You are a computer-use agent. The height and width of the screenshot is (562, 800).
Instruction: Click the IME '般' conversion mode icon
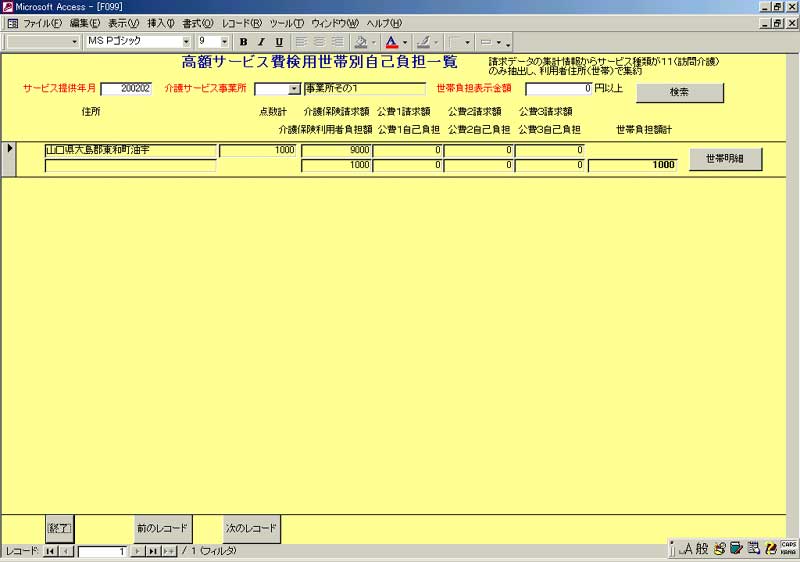(x=703, y=549)
